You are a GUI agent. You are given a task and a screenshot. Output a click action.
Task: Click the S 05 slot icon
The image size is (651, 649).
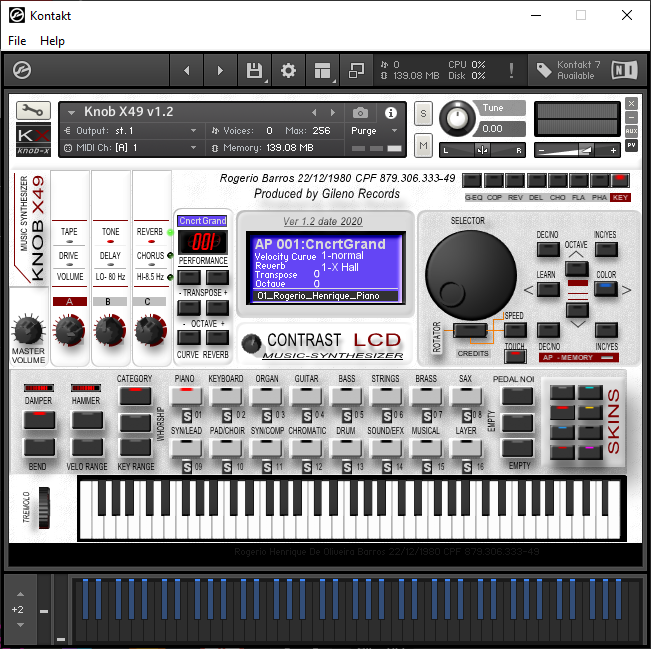coord(347,416)
